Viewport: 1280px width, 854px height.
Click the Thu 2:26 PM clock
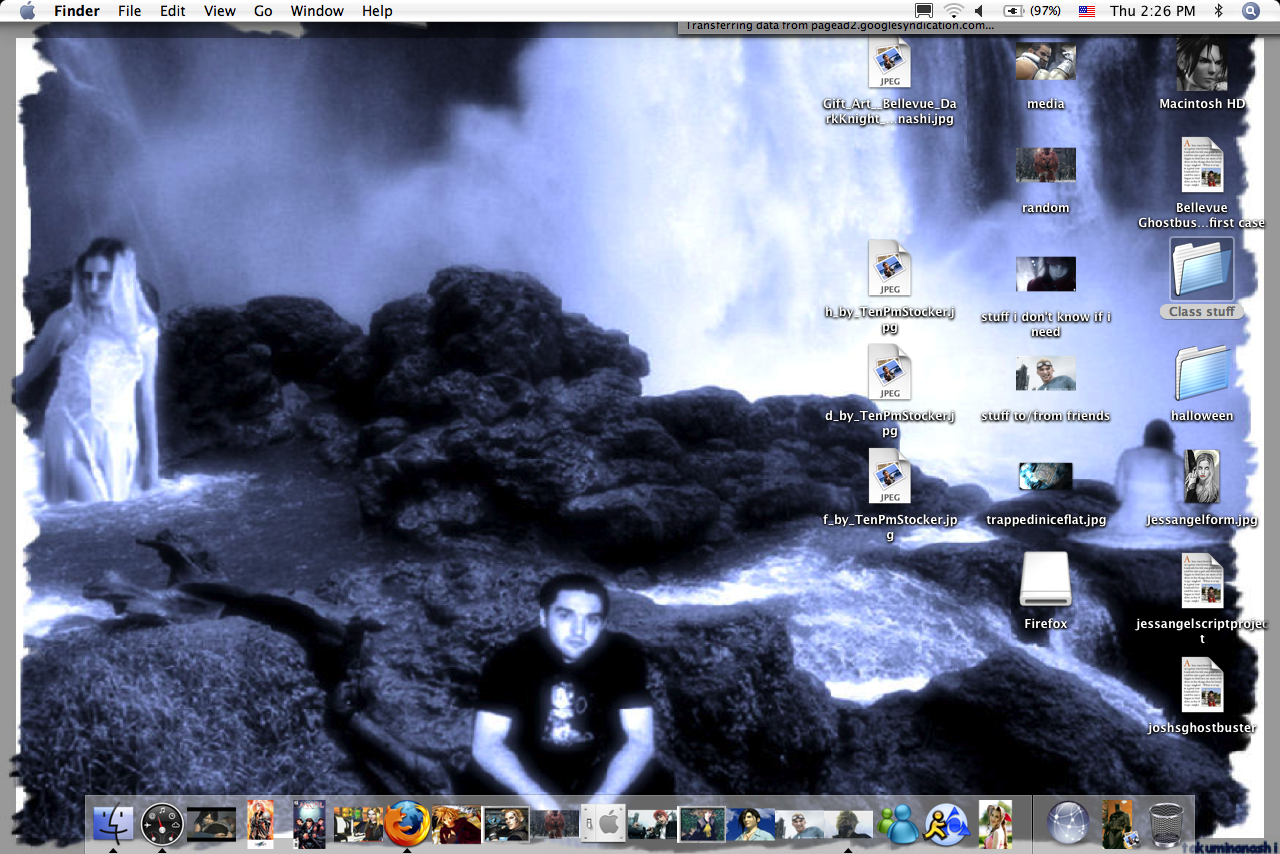pos(1152,11)
